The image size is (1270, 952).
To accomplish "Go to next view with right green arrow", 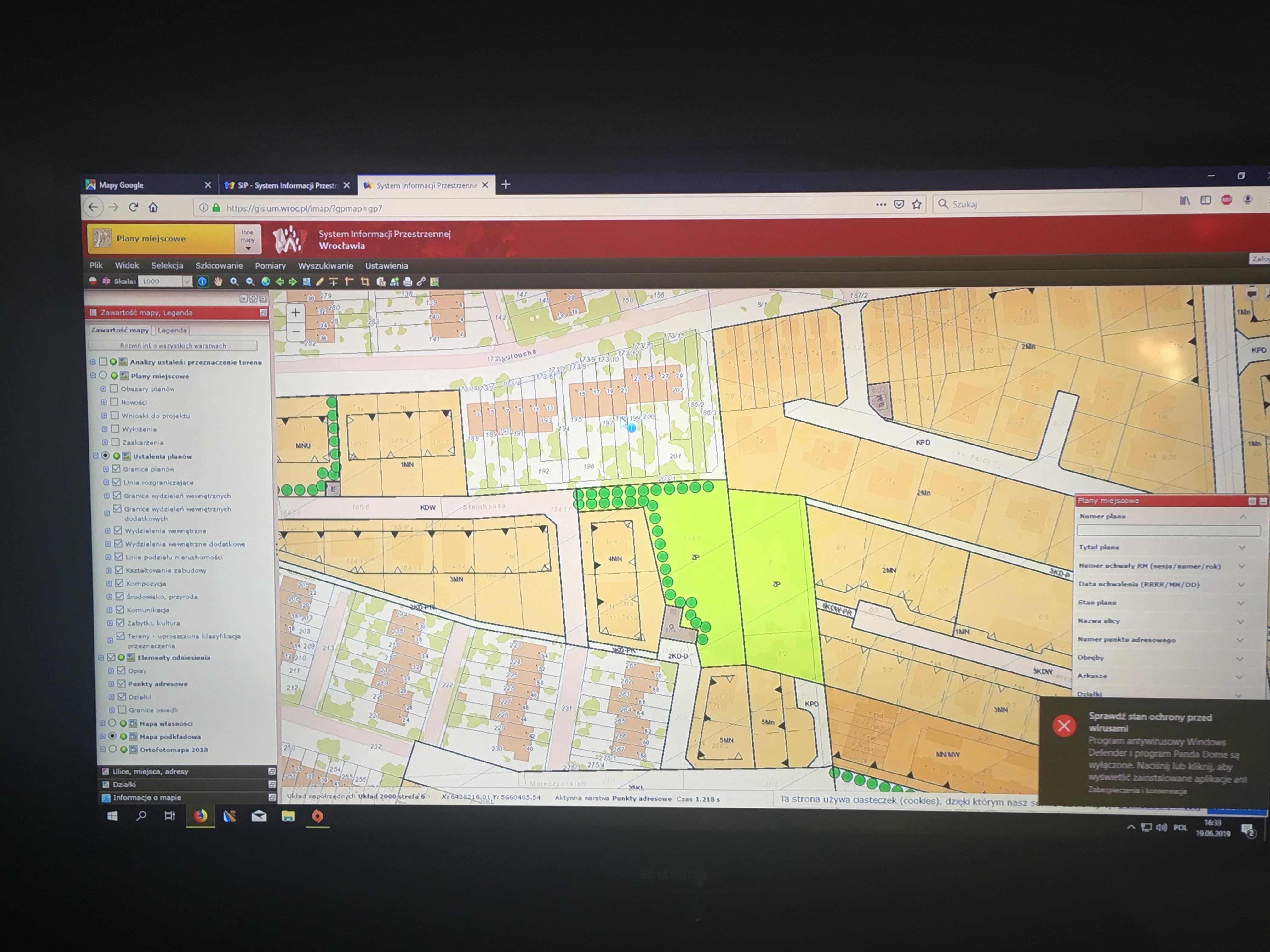I will pyautogui.click(x=293, y=281).
